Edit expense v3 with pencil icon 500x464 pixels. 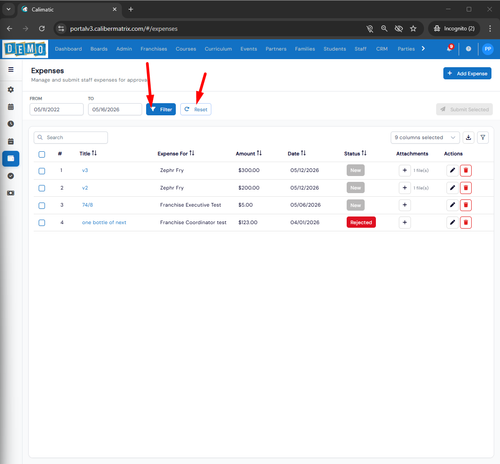coord(452,170)
